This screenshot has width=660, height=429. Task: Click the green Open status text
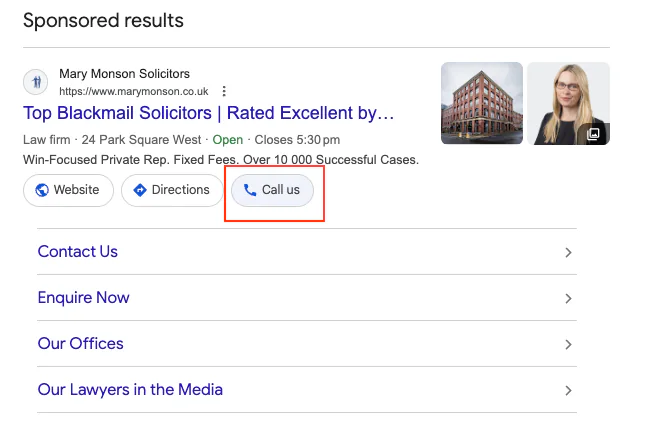(228, 140)
